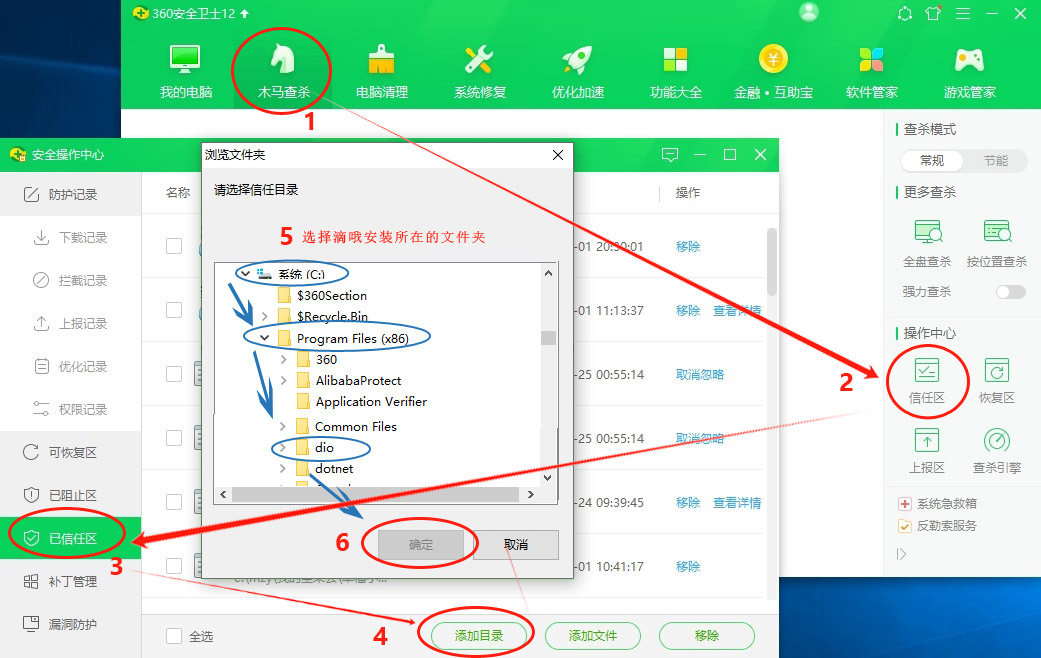Screen dimensions: 1041x658
Task: Check the 全选 select-all checkbox
Action: pos(174,636)
